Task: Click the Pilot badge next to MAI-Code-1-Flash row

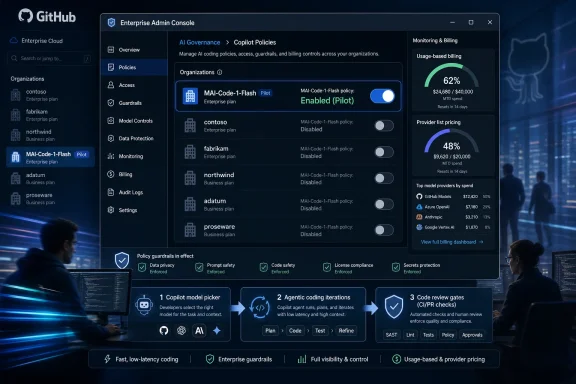Action: pos(265,93)
